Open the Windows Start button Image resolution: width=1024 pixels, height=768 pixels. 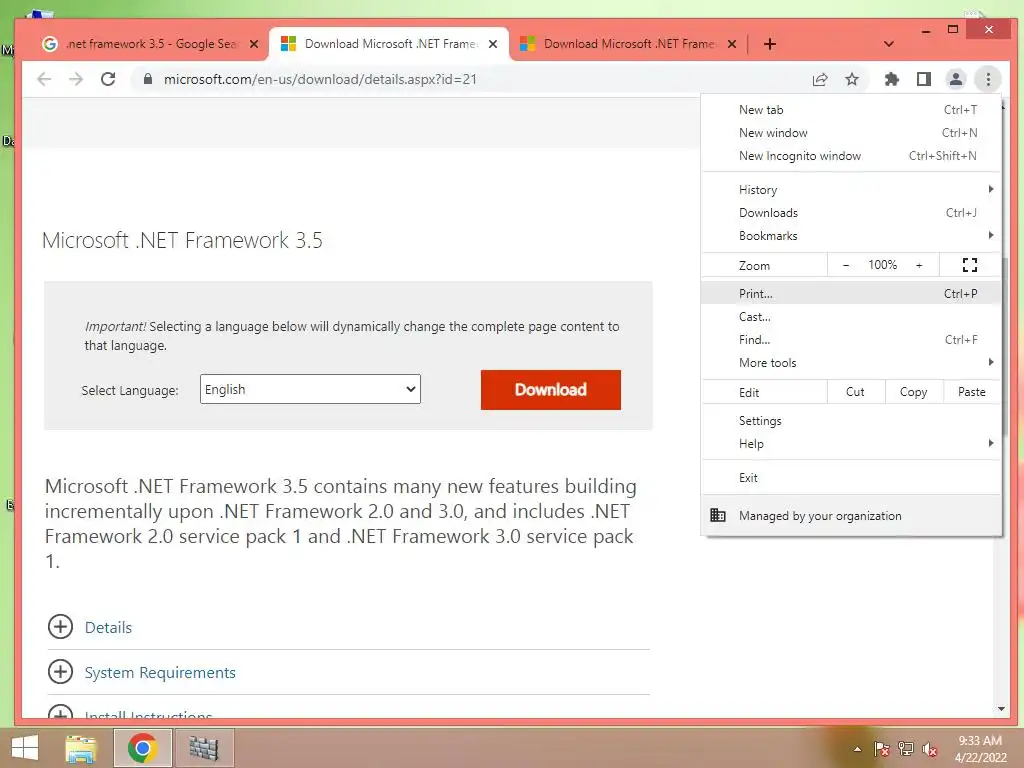click(x=25, y=748)
